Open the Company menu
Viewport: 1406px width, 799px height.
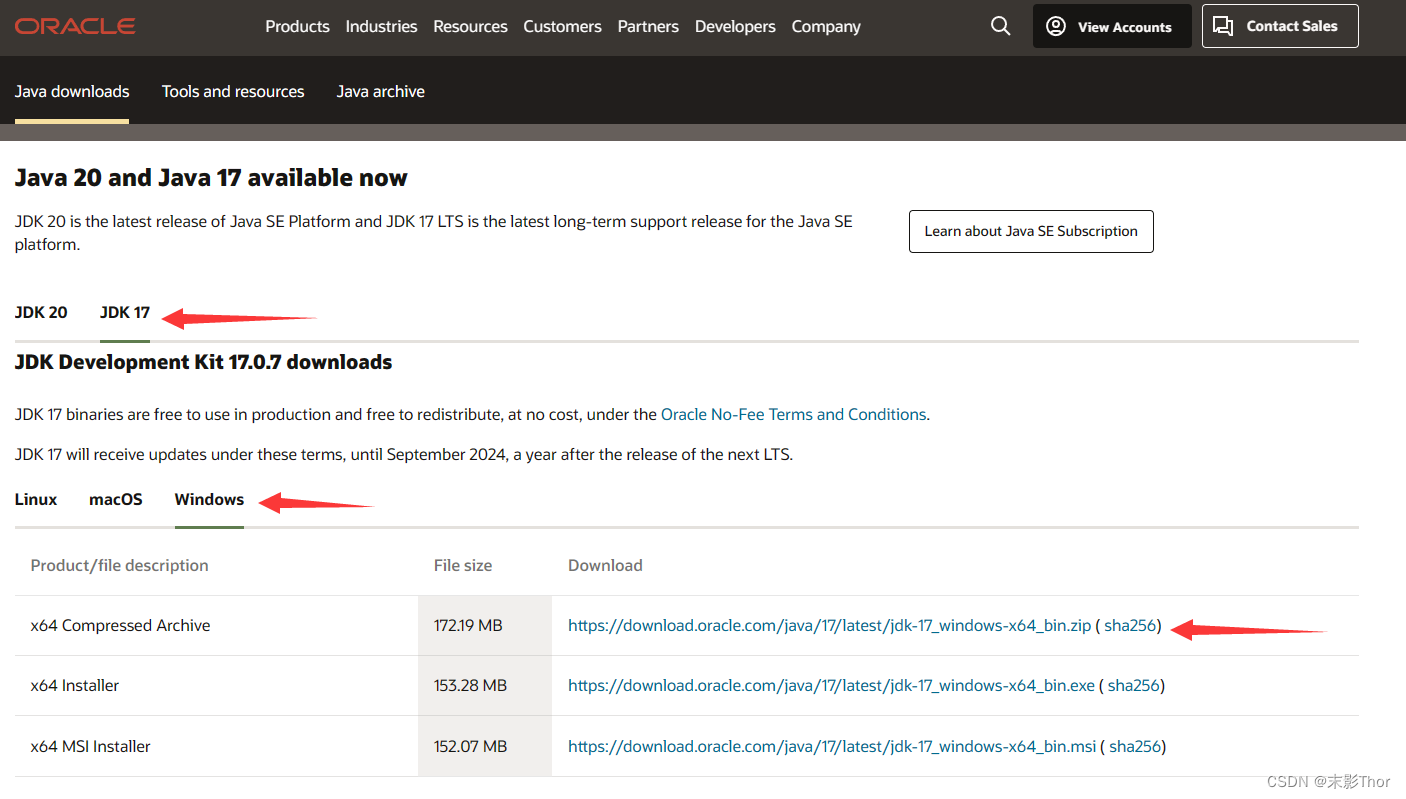[826, 27]
